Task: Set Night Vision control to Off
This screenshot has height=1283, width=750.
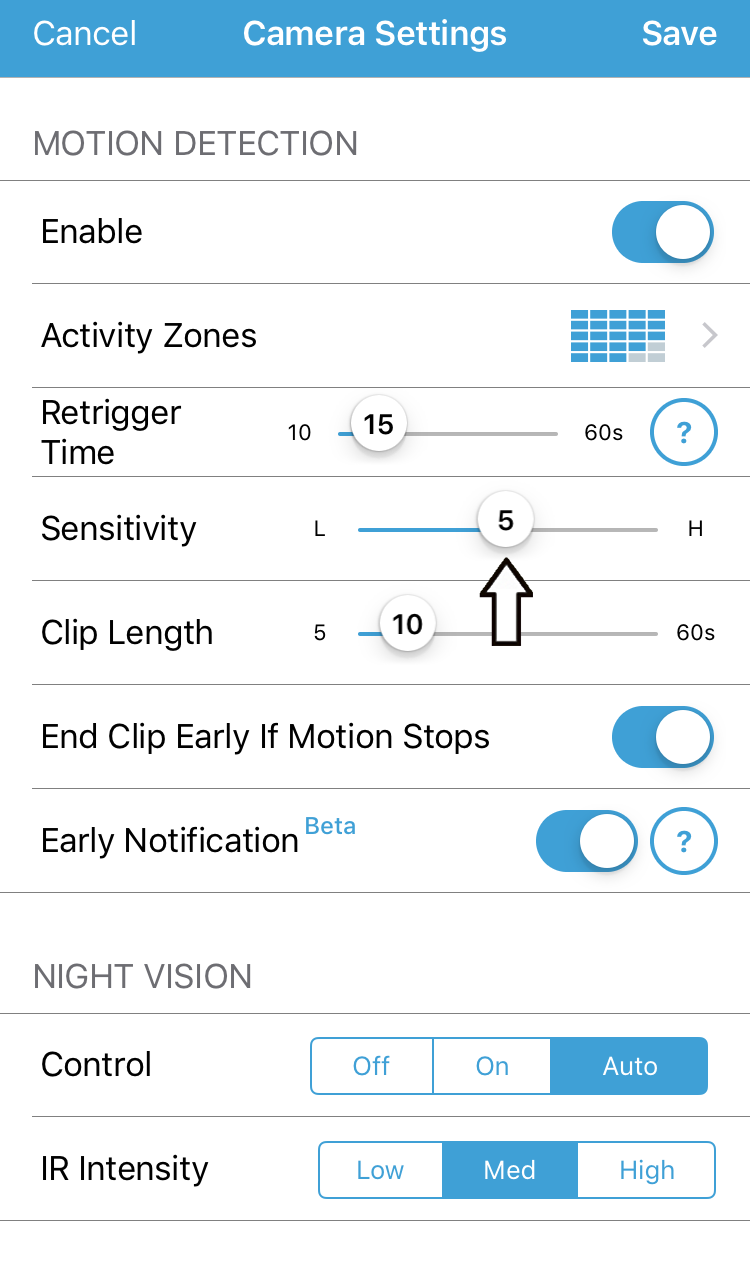Action: (371, 1066)
